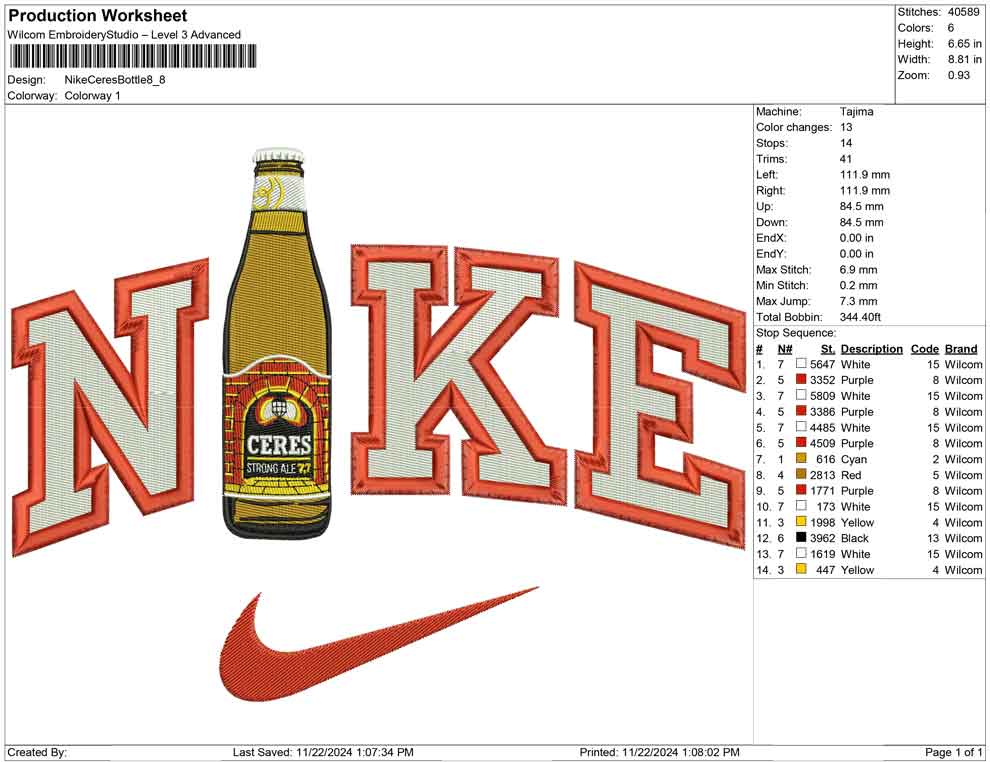The height and width of the screenshot is (762, 990).
Task: Click the Stop Sequence label
Action: point(796,333)
